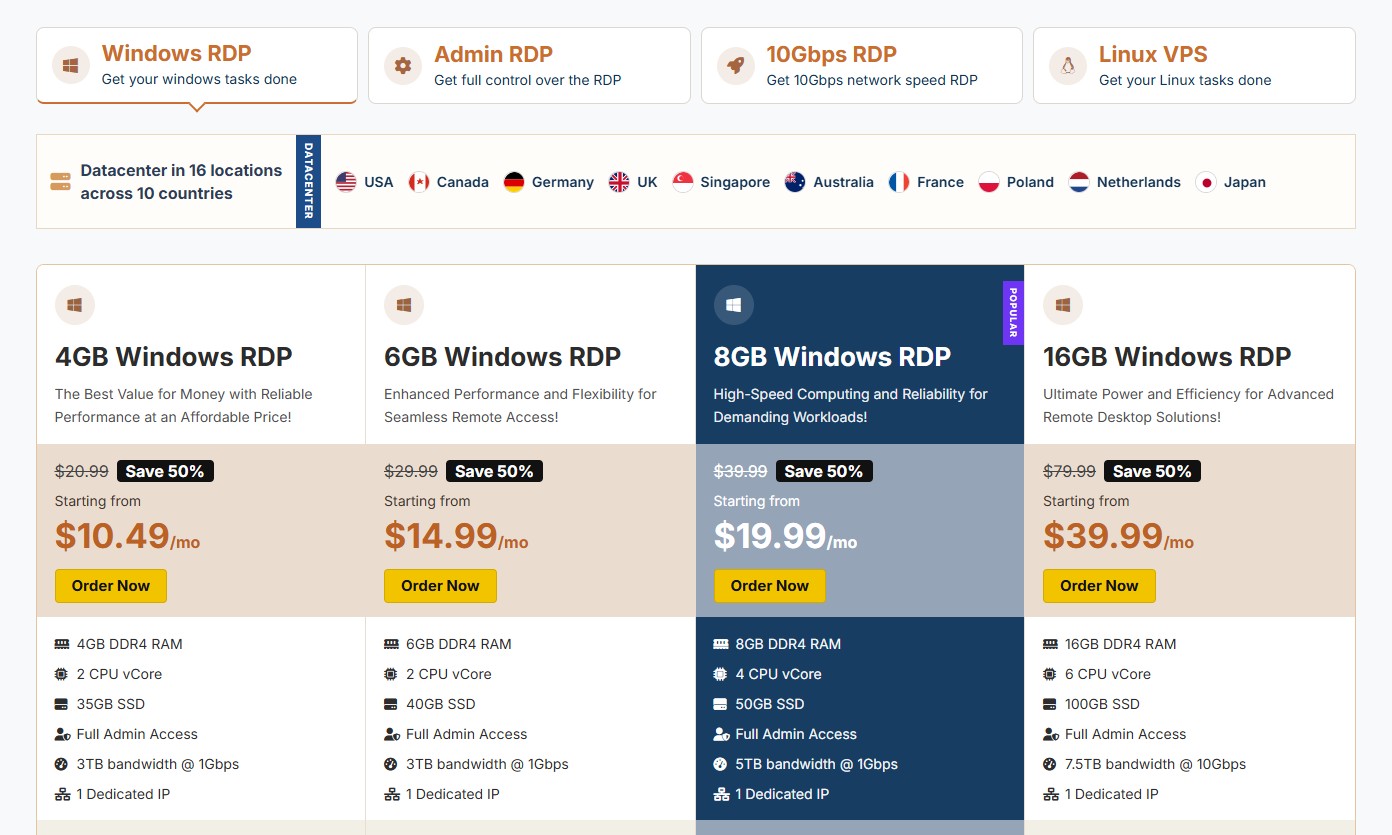The image size is (1392, 835).
Task: Select the Singapore flag icon
Action: click(x=684, y=181)
